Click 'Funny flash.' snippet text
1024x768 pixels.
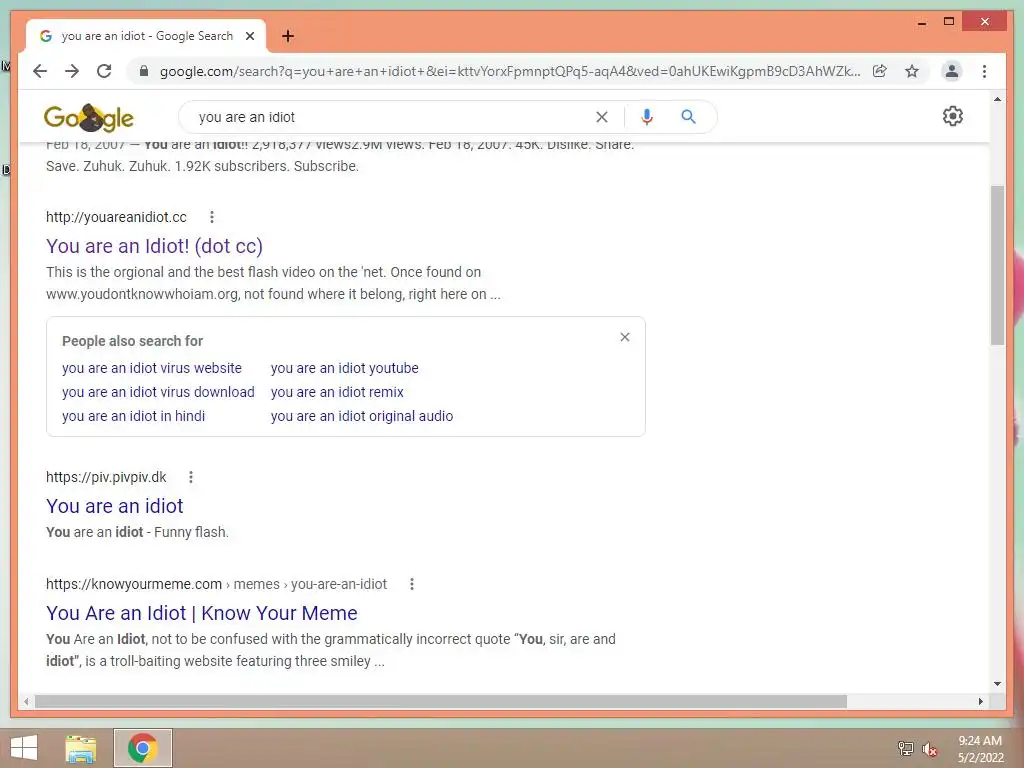coord(191,532)
